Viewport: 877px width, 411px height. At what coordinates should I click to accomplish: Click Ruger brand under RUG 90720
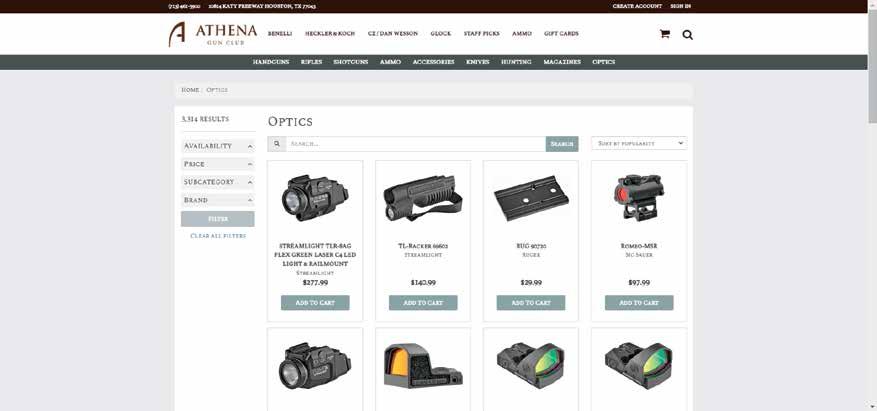coord(531,255)
